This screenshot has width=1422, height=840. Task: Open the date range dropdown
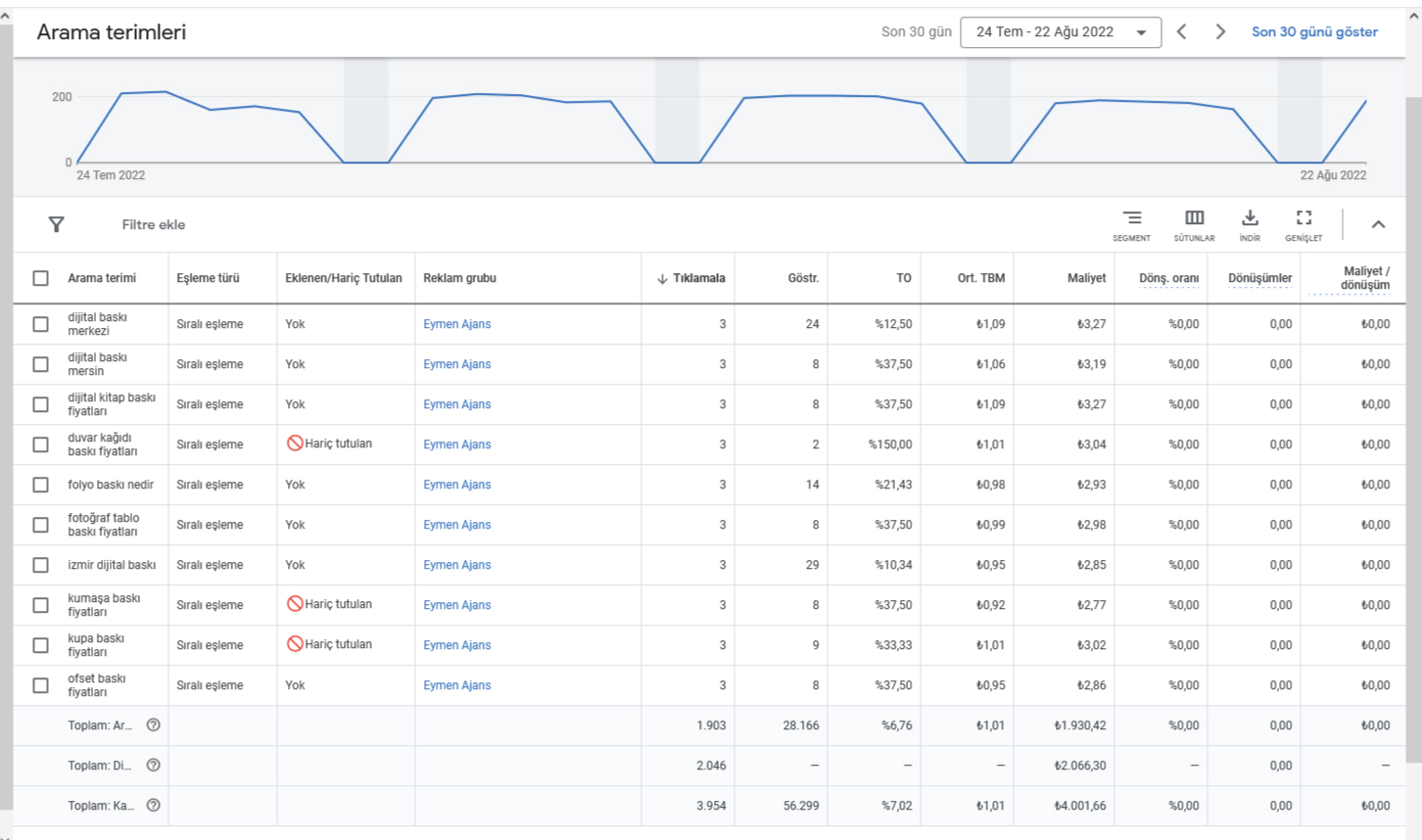1061,32
